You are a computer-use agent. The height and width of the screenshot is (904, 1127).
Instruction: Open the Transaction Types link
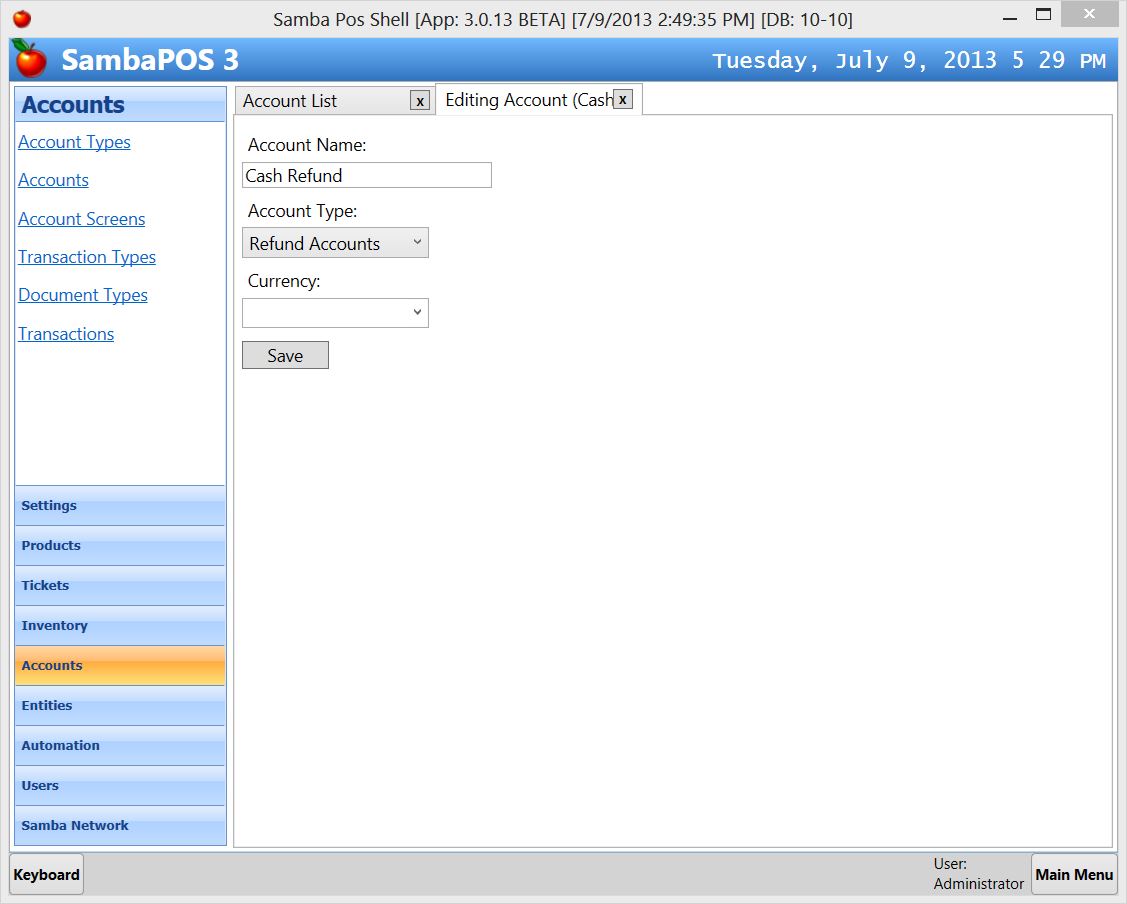87,257
